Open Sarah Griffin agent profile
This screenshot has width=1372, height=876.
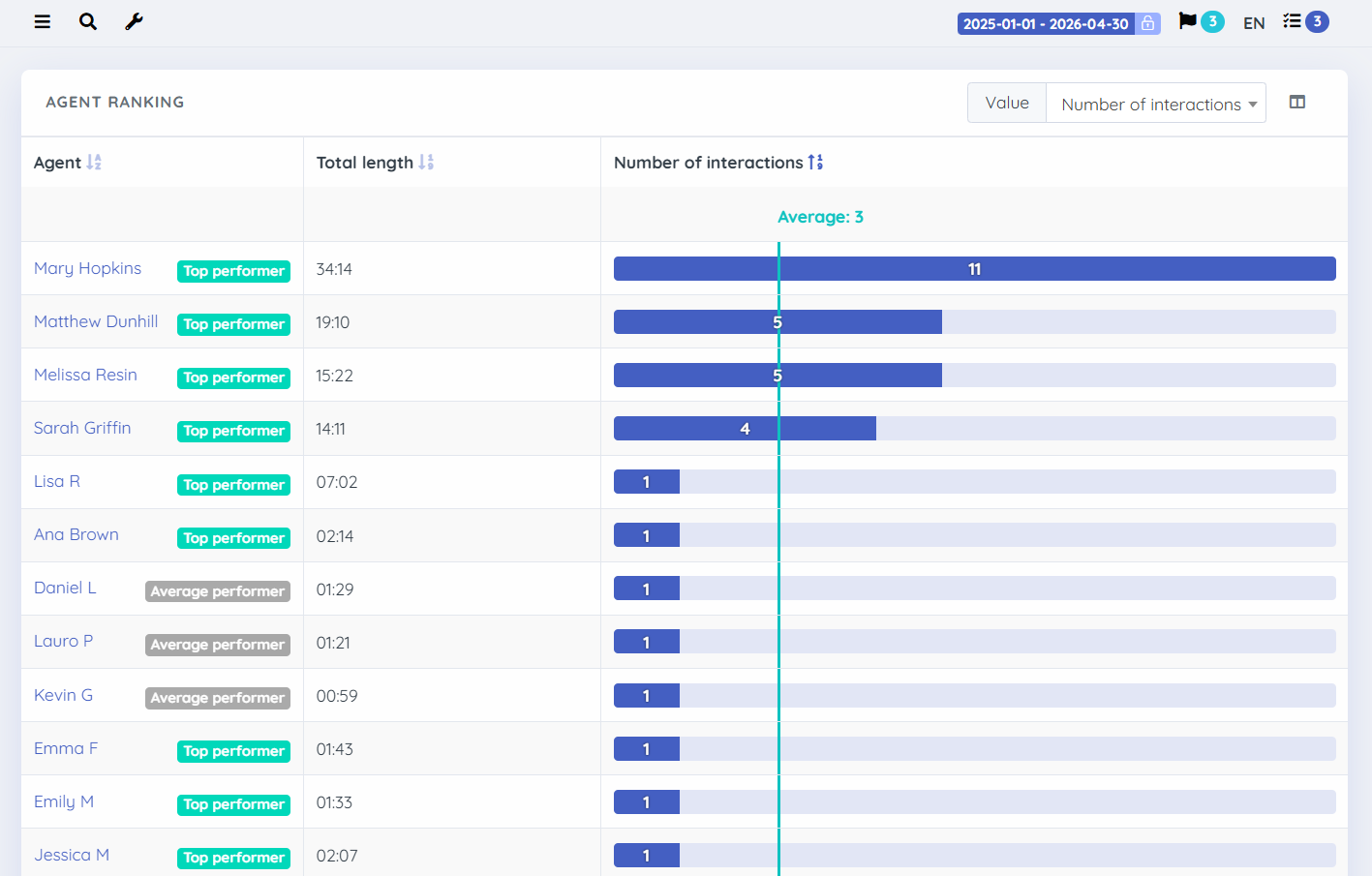pos(82,428)
